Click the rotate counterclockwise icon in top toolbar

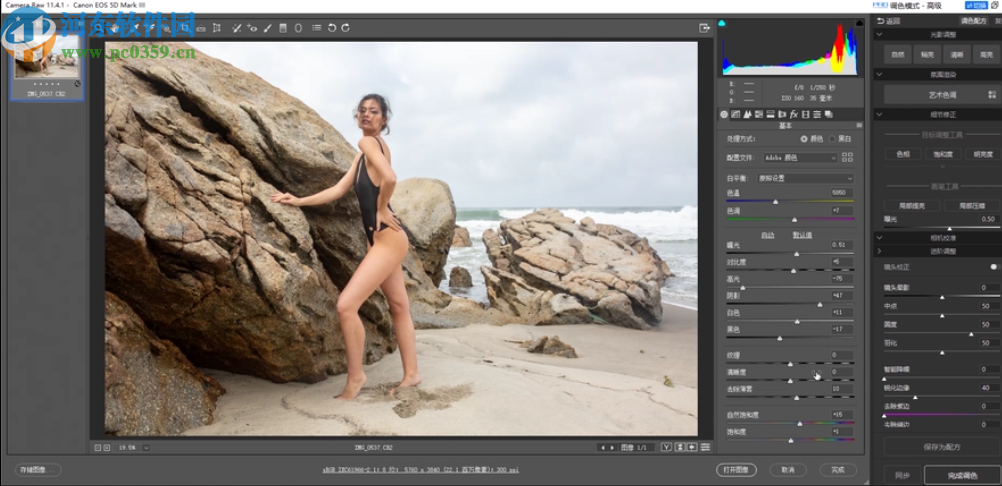(332, 28)
